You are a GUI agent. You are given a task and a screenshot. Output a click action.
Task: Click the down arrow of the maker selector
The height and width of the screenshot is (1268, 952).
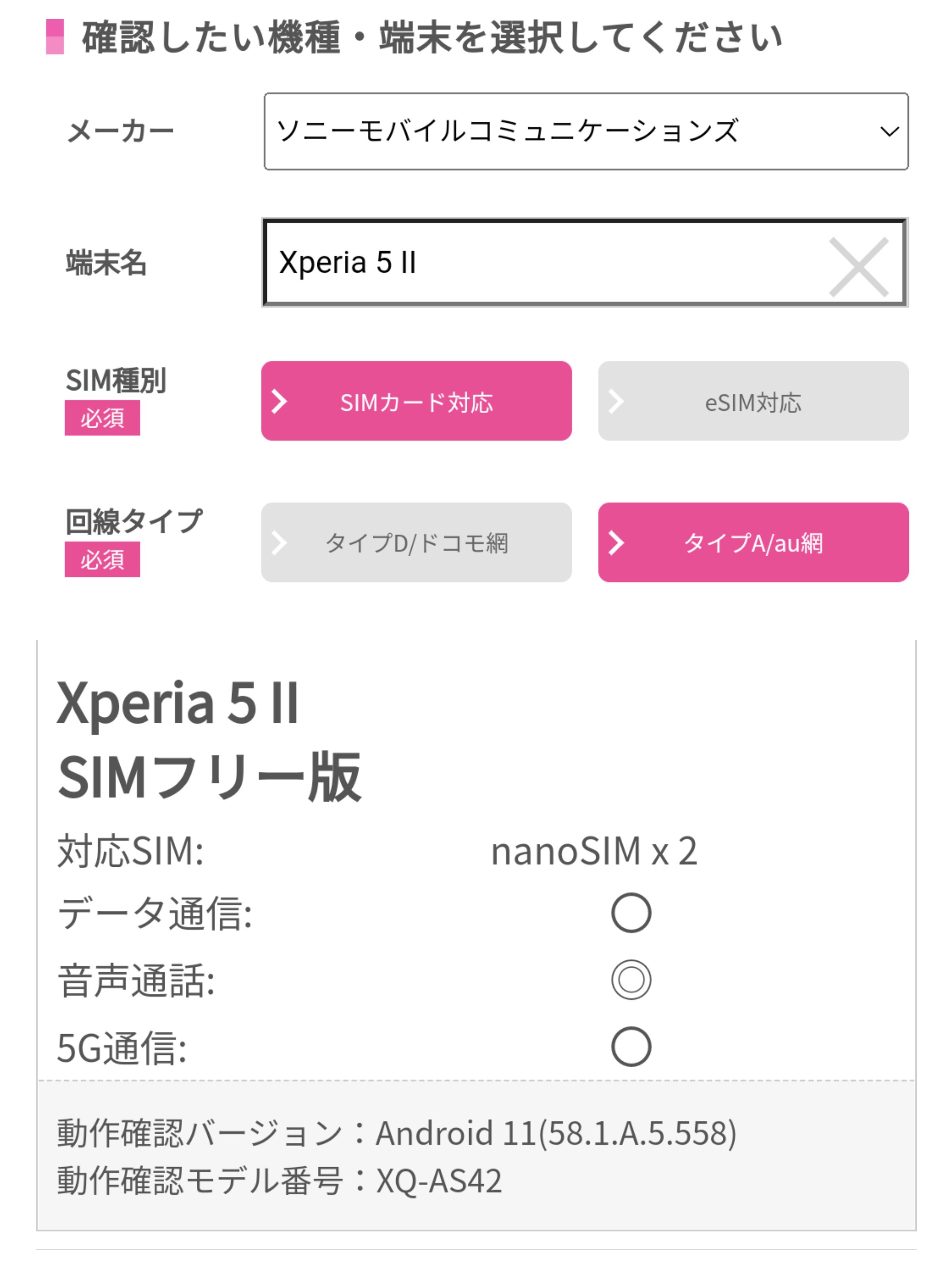pyautogui.click(x=889, y=132)
